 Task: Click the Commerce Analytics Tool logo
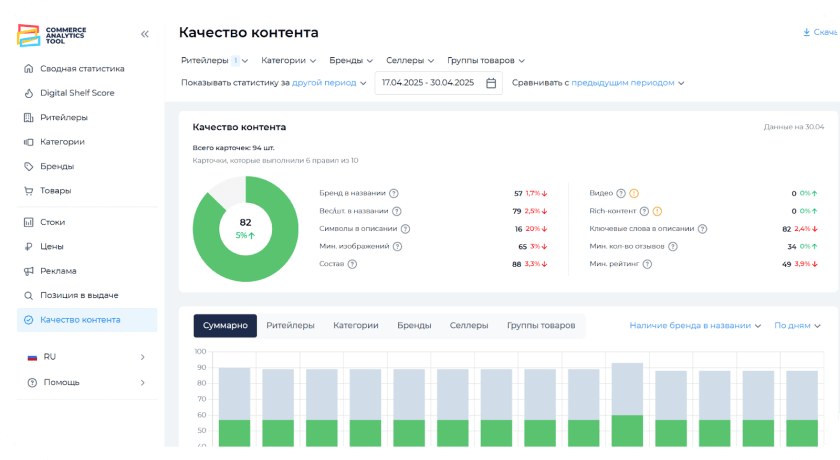tap(51, 35)
